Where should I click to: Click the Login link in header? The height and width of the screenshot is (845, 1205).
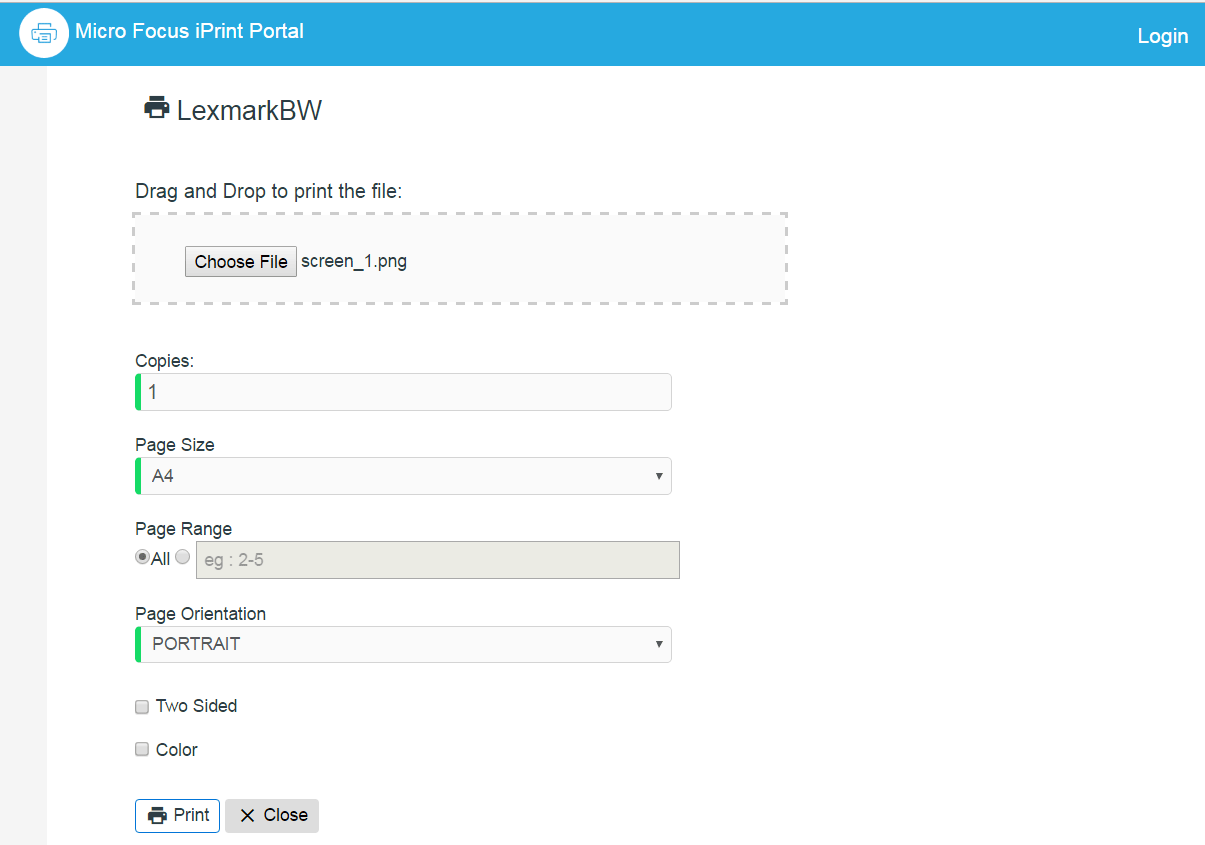[x=1162, y=36]
